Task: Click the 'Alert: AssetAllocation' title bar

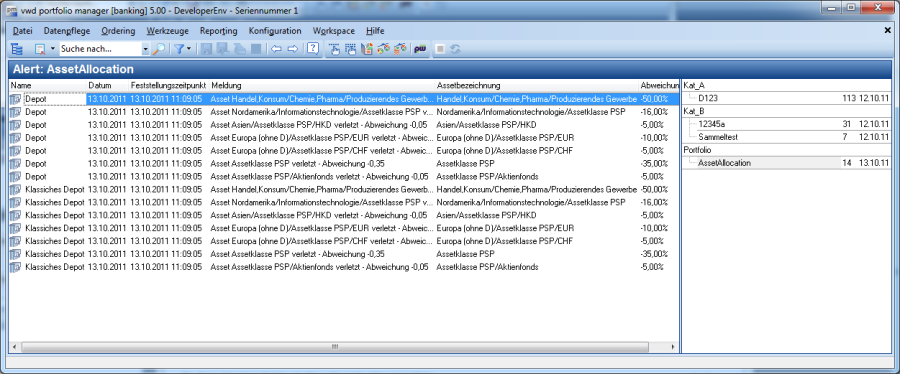Action: click(449, 69)
